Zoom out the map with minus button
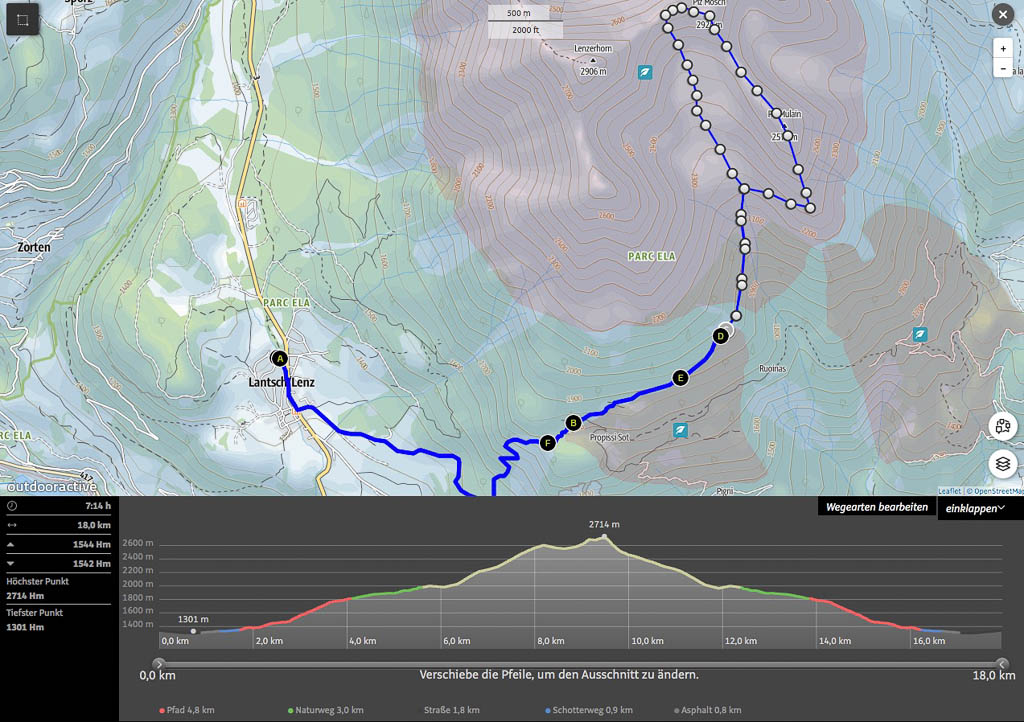The height and width of the screenshot is (722, 1024). pos(1003,69)
